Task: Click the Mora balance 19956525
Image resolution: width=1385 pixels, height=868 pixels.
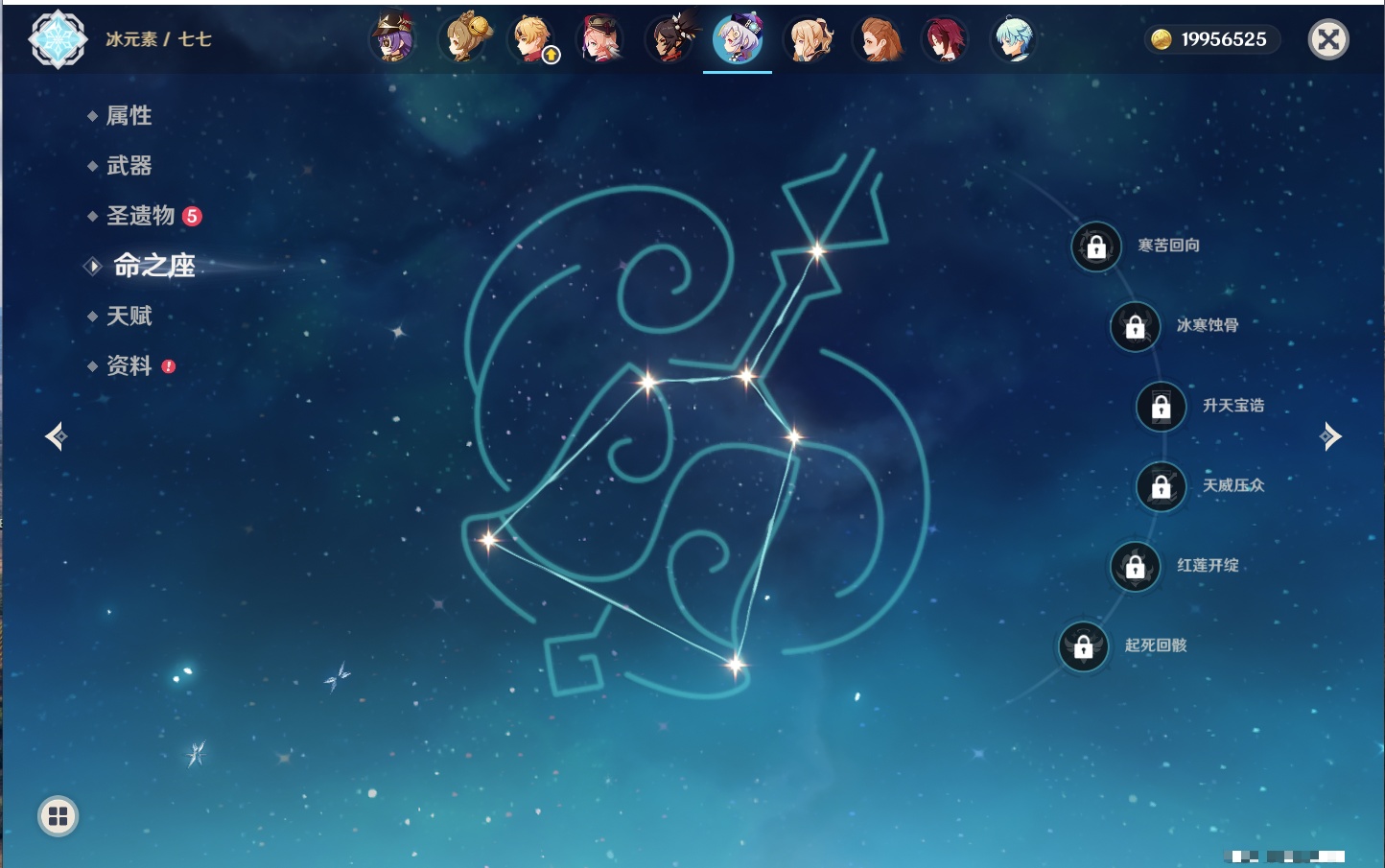Action: [1224, 39]
